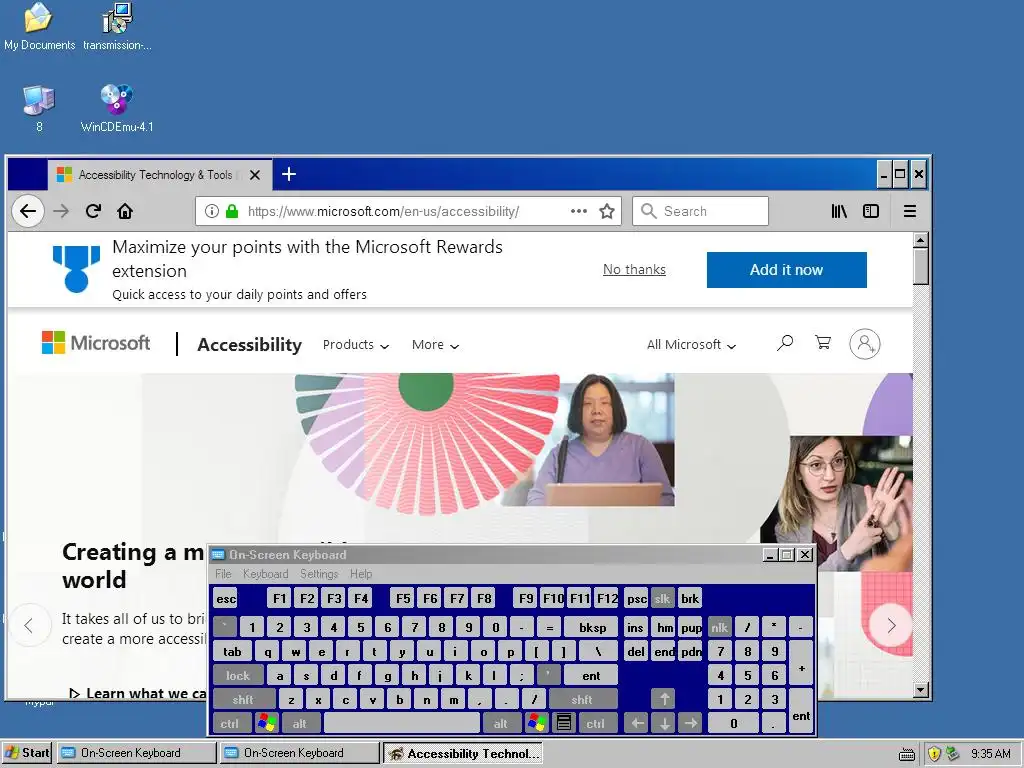Toggle the left ctrl key
This screenshot has width=1024, height=768.
(229, 723)
